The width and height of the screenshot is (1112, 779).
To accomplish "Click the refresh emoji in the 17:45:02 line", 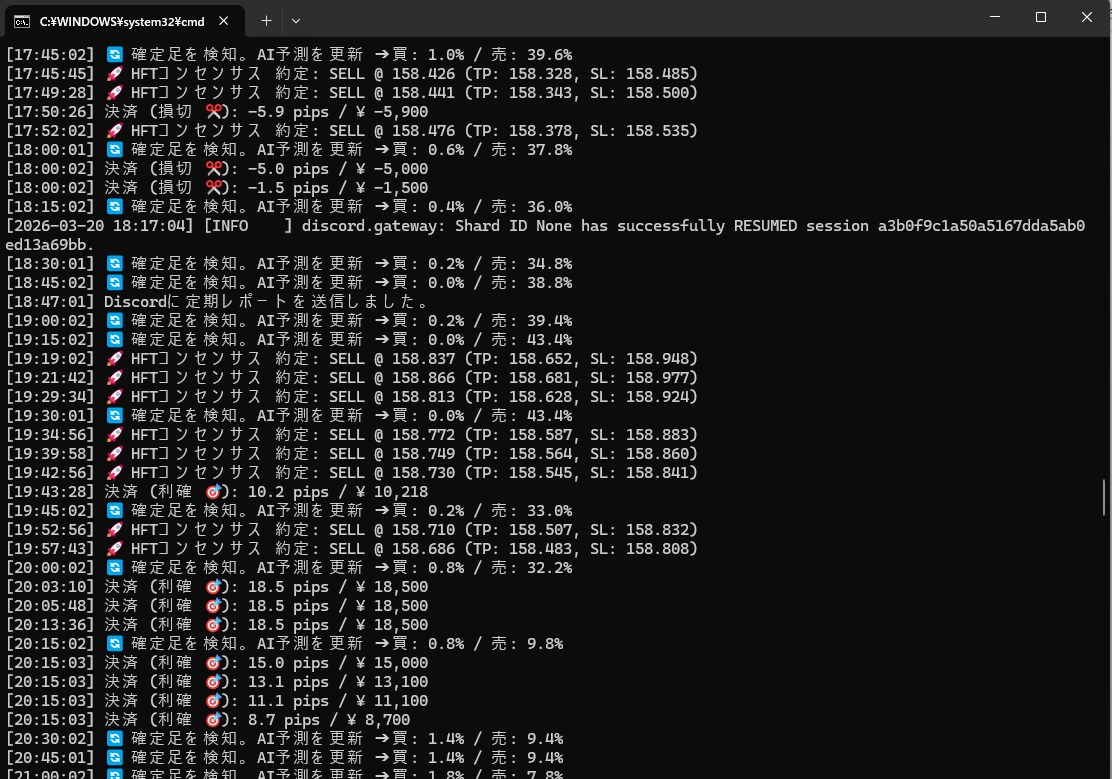I will pos(114,55).
